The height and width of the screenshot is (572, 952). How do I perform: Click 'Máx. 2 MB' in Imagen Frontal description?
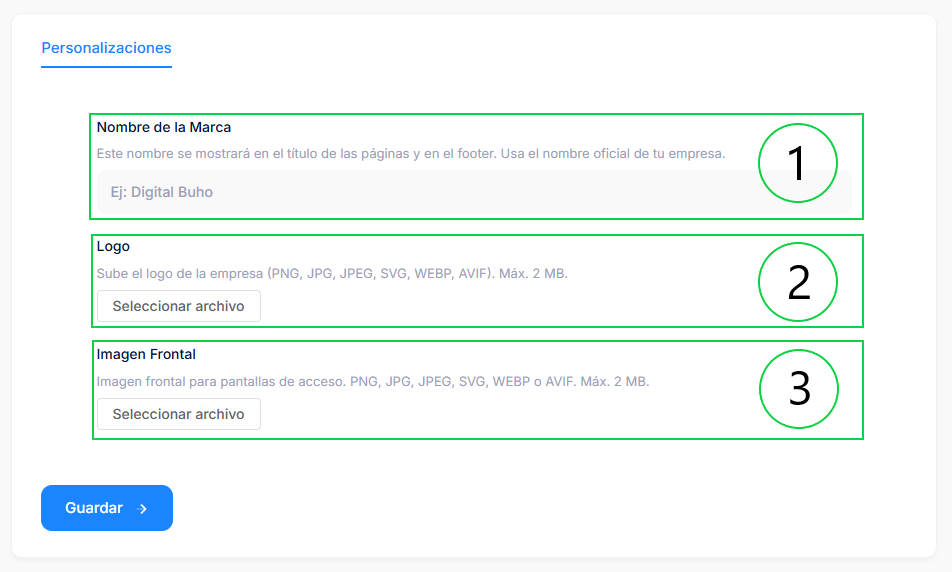click(615, 381)
